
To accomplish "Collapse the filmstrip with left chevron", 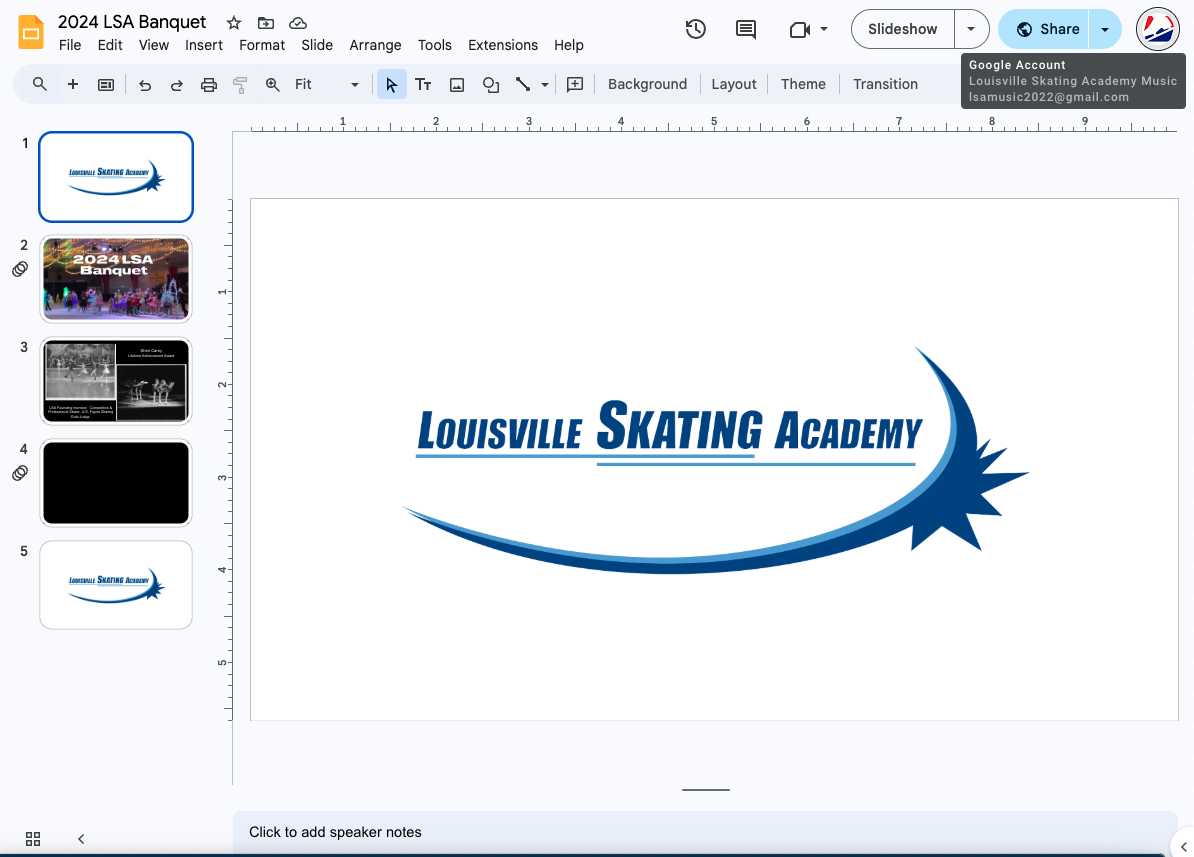I will [x=81, y=839].
